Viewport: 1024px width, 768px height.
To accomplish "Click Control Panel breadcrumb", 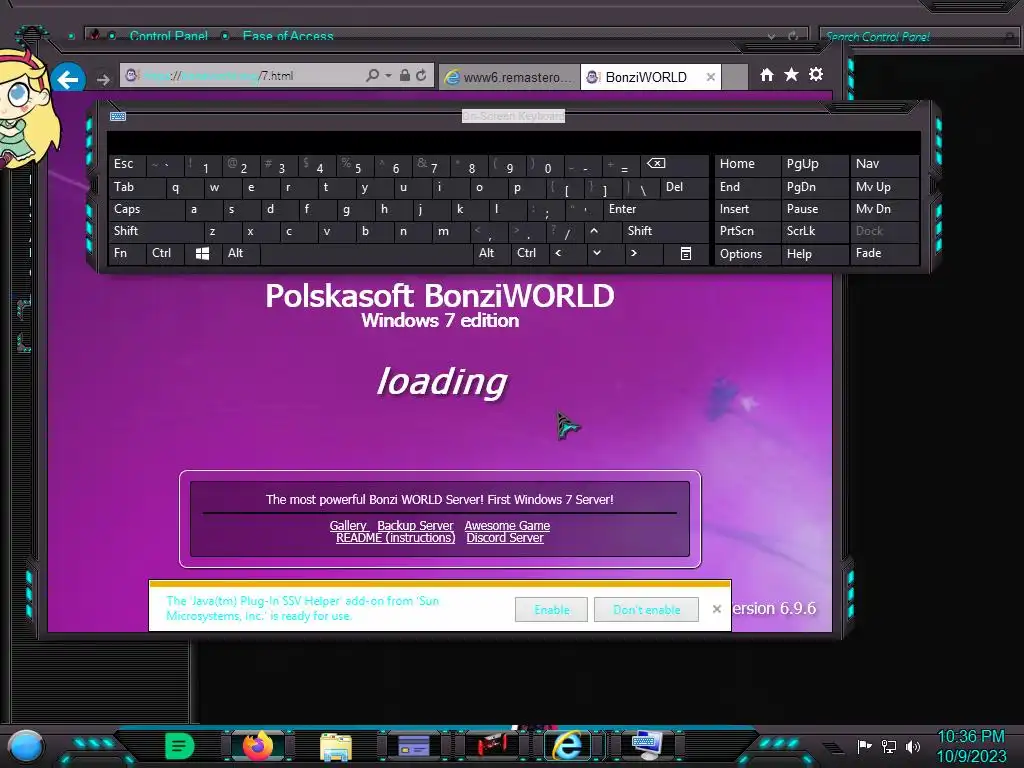I will (x=168, y=36).
